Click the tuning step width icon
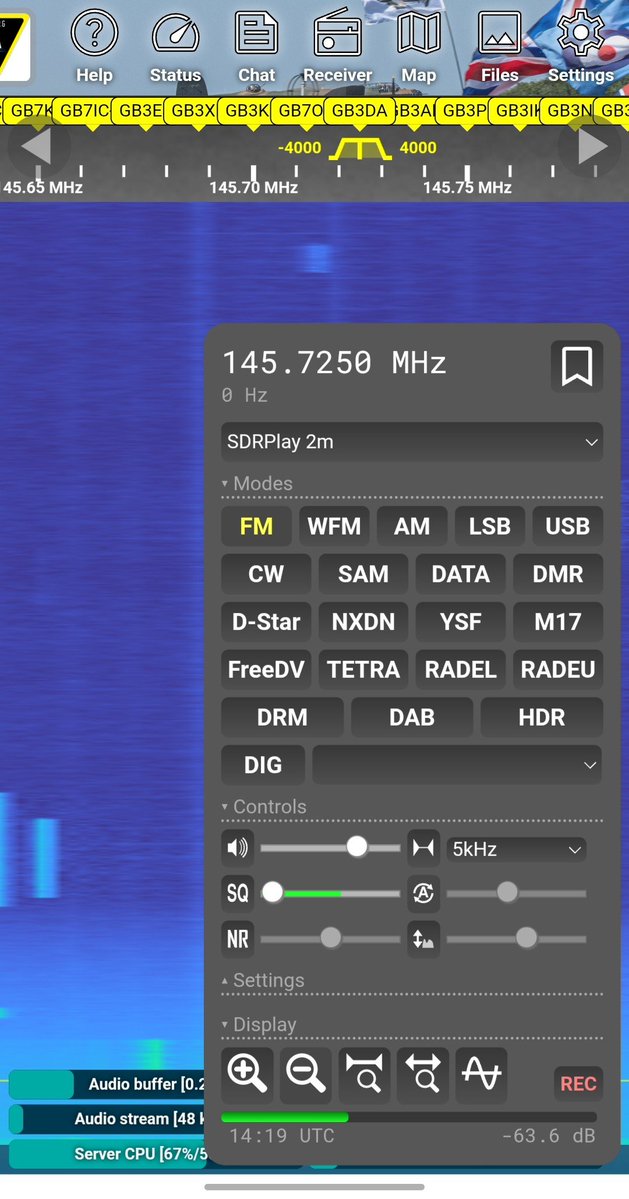 click(x=423, y=847)
